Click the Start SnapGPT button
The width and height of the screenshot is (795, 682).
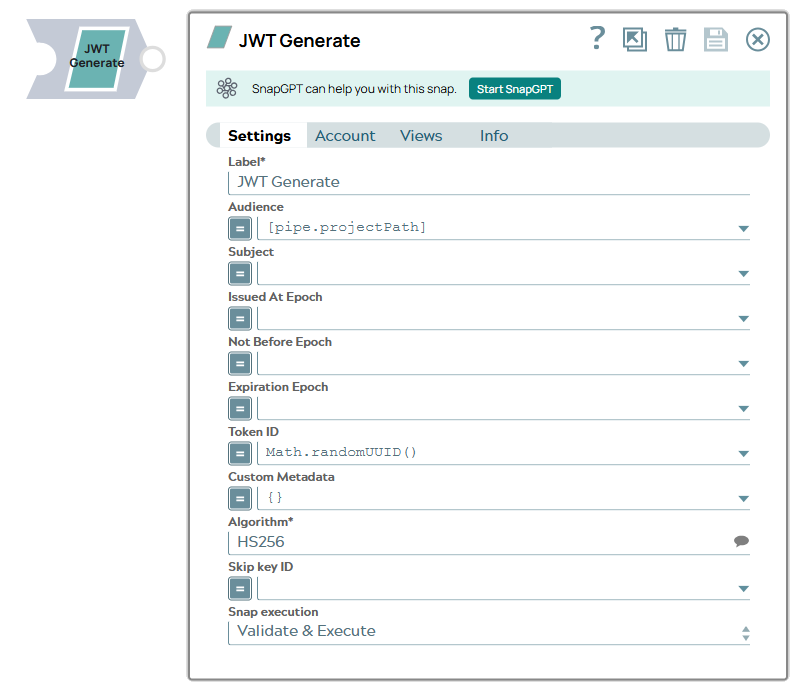click(514, 89)
